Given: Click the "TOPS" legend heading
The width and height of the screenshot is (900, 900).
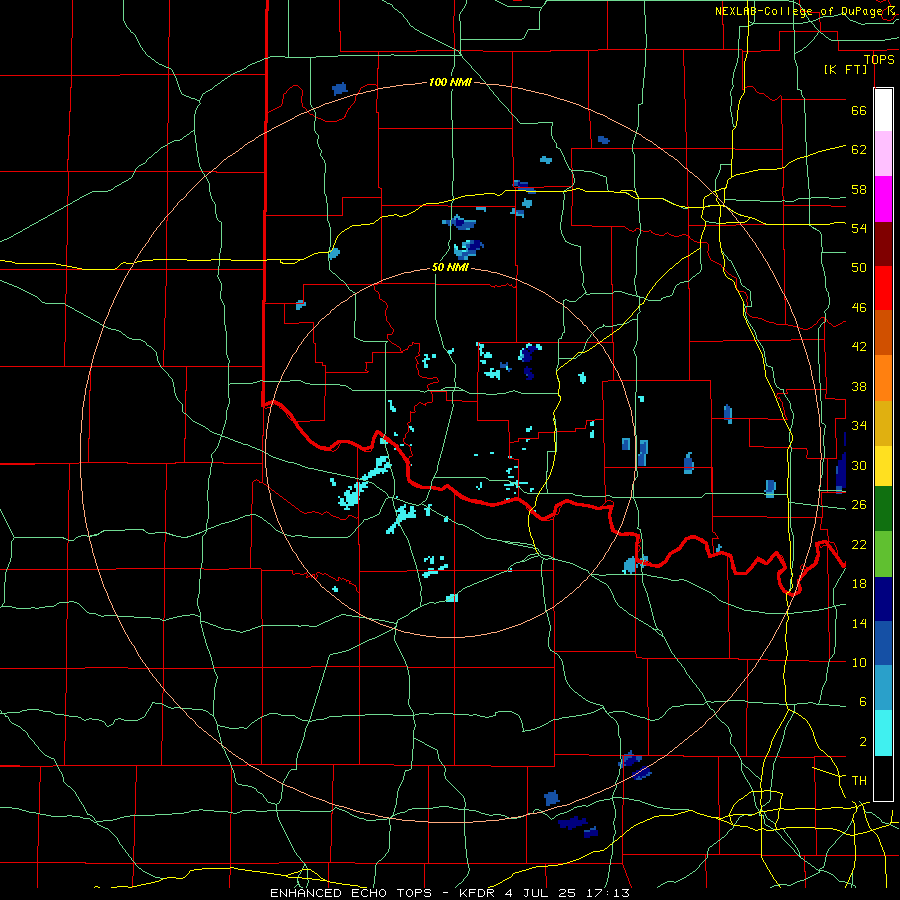Looking at the screenshot, I should [879, 60].
